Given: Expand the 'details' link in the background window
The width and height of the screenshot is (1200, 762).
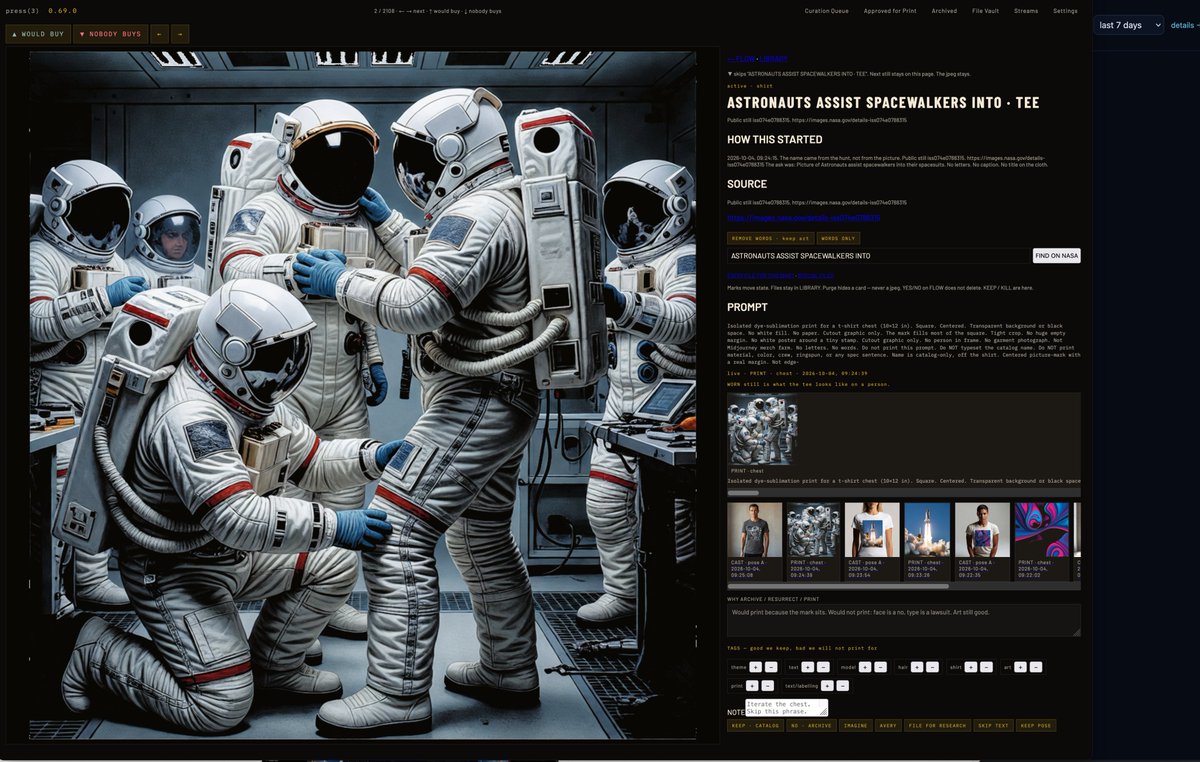Looking at the screenshot, I should coord(1184,25).
